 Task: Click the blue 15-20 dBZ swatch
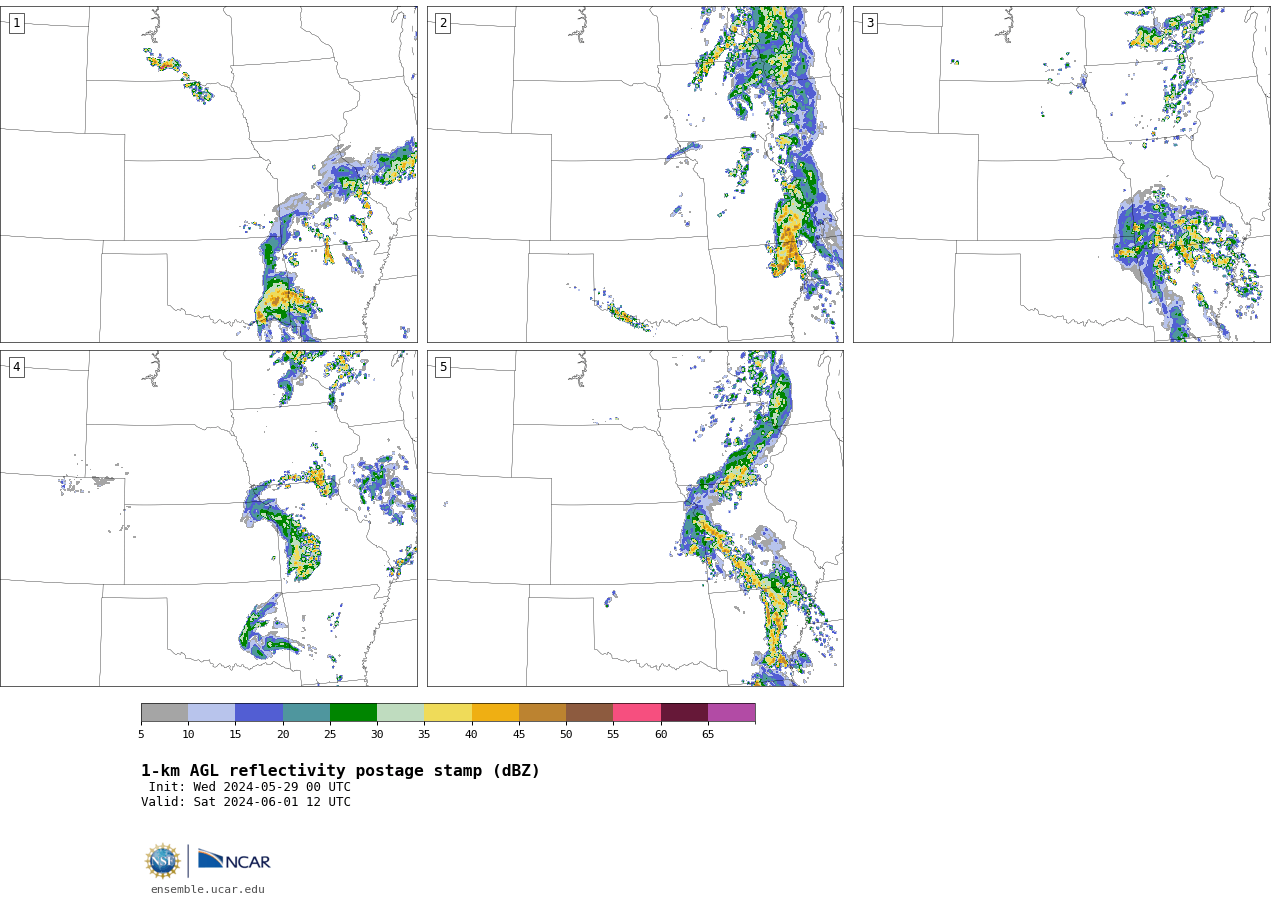coord(259,712)
